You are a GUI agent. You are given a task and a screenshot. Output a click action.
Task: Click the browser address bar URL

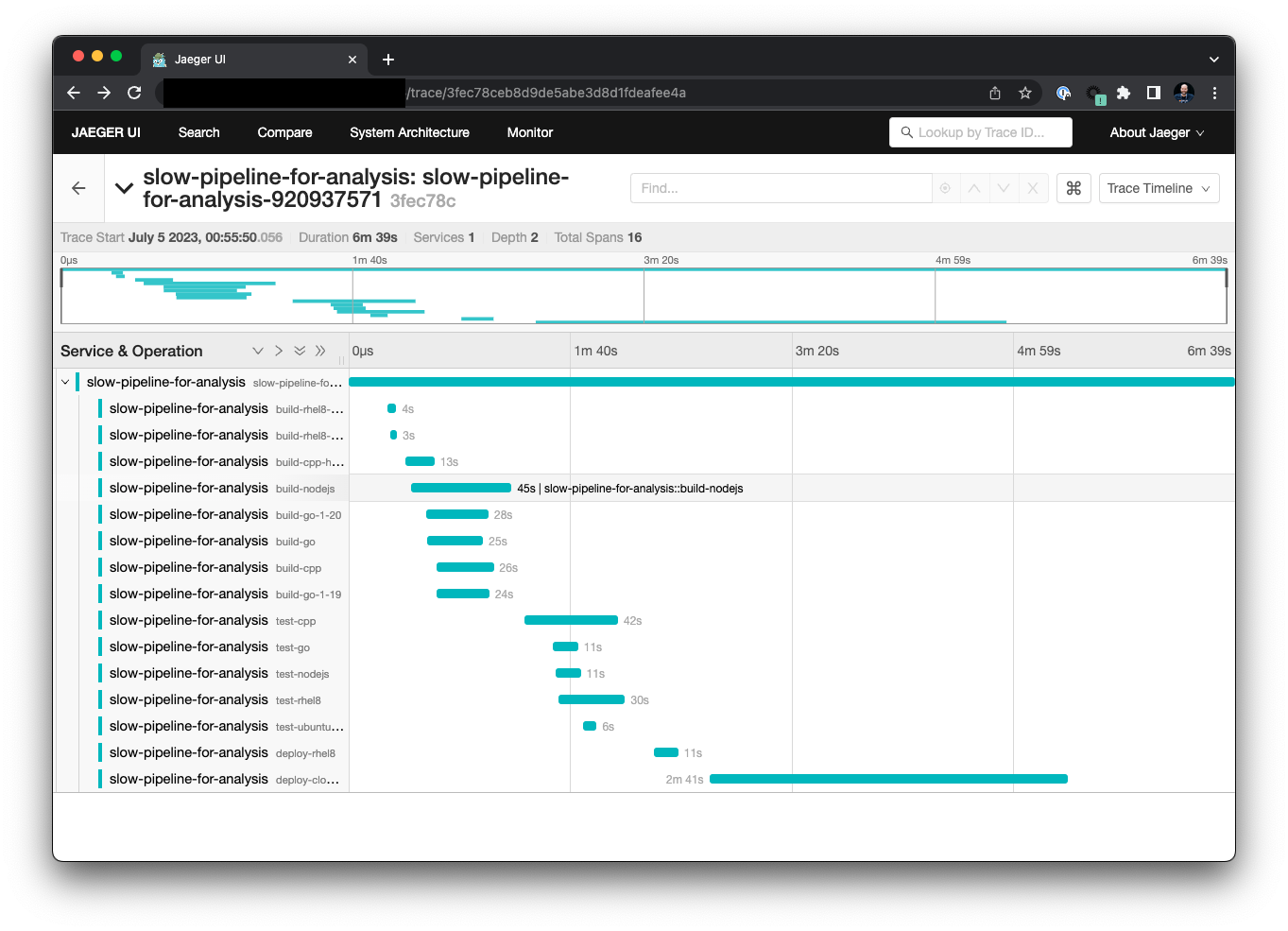[546, 93]
